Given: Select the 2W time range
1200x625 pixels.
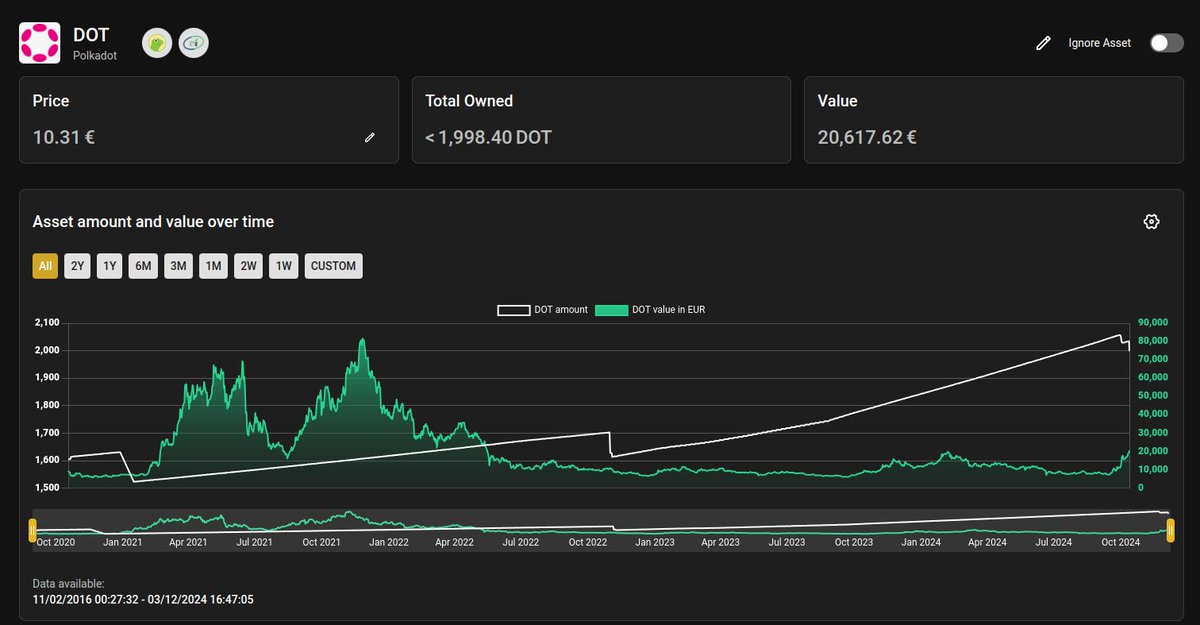Looking at the screenshot, I should click(x=248, y=266).
